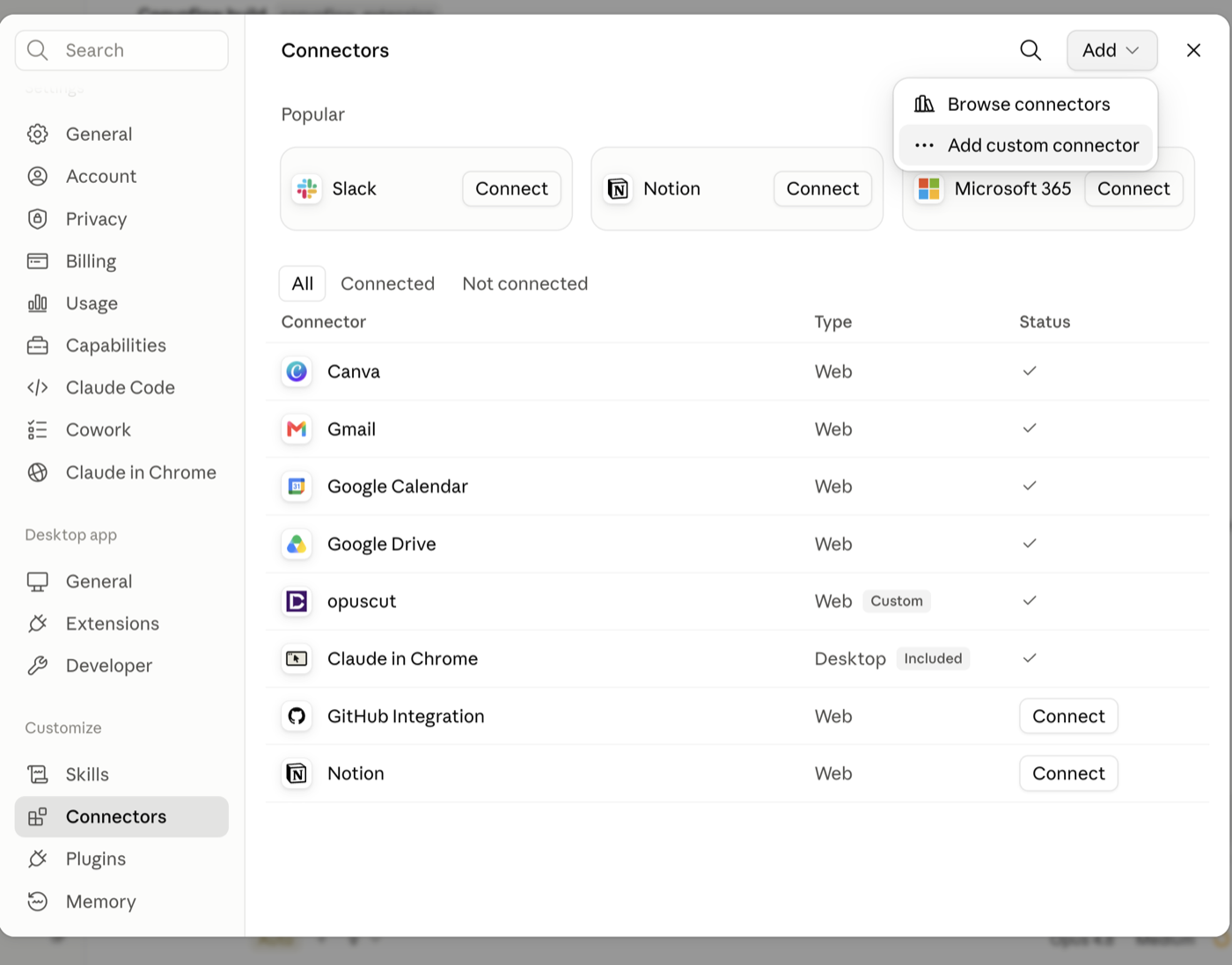Click the GitHub Integration row name
This screenshot has width=1232, height=965.
[406, 716]
